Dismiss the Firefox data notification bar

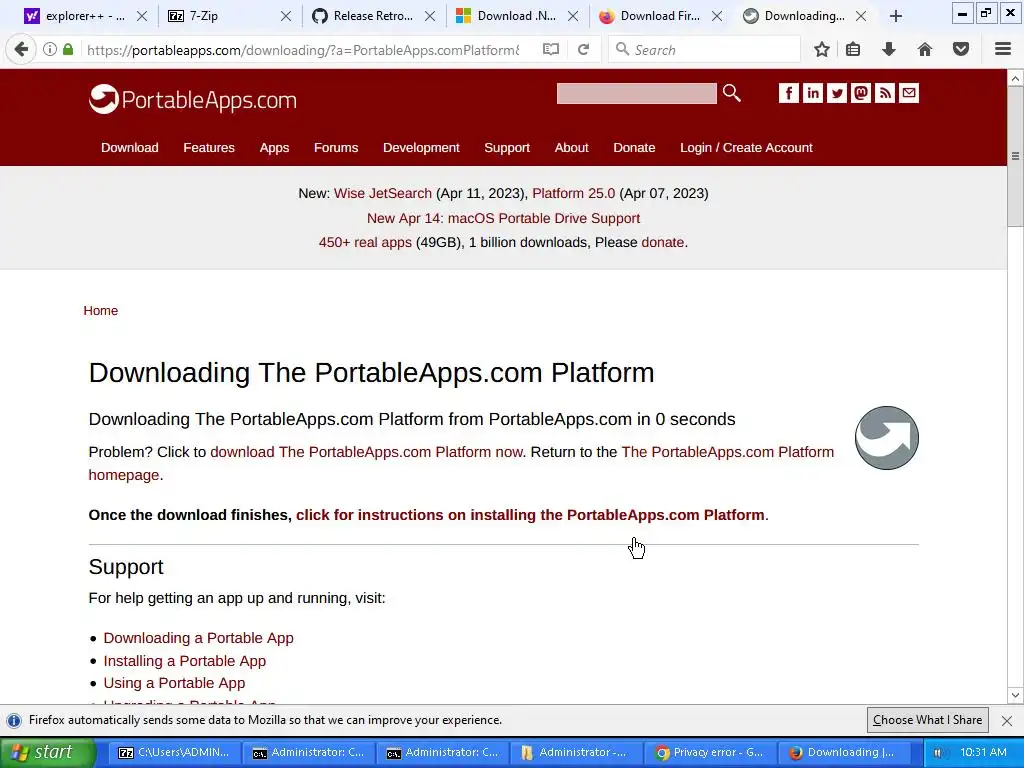click(1006, 720)
